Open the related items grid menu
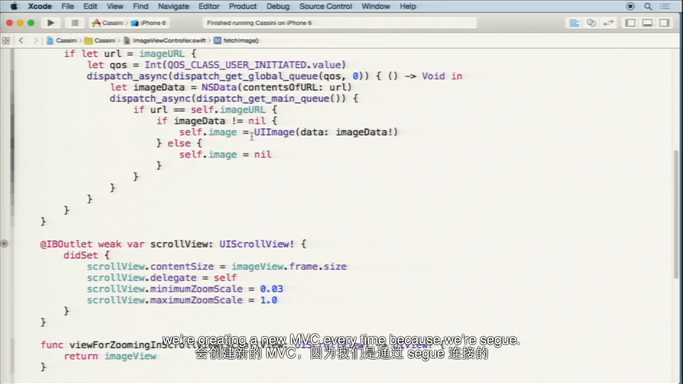Image resolution: width=683 pixels, height=384 pixels. coord(6,40)
